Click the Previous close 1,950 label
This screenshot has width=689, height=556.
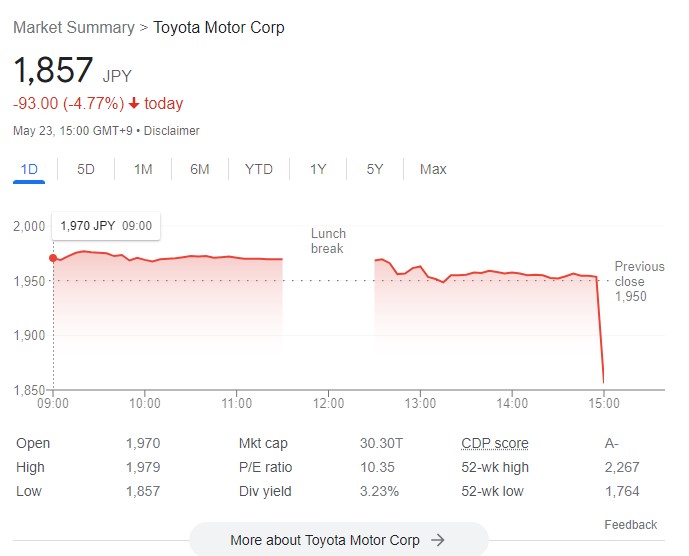(x=639, y=281)
